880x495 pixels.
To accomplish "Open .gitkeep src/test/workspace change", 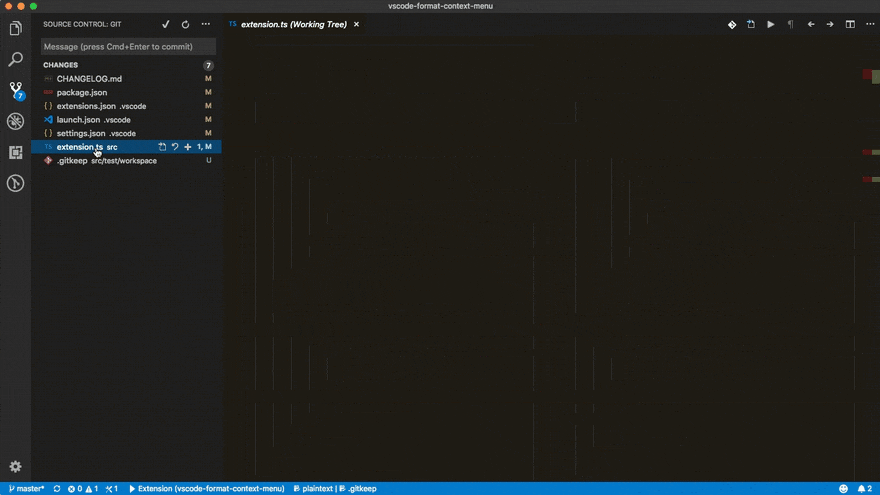I will coord(126,161).
